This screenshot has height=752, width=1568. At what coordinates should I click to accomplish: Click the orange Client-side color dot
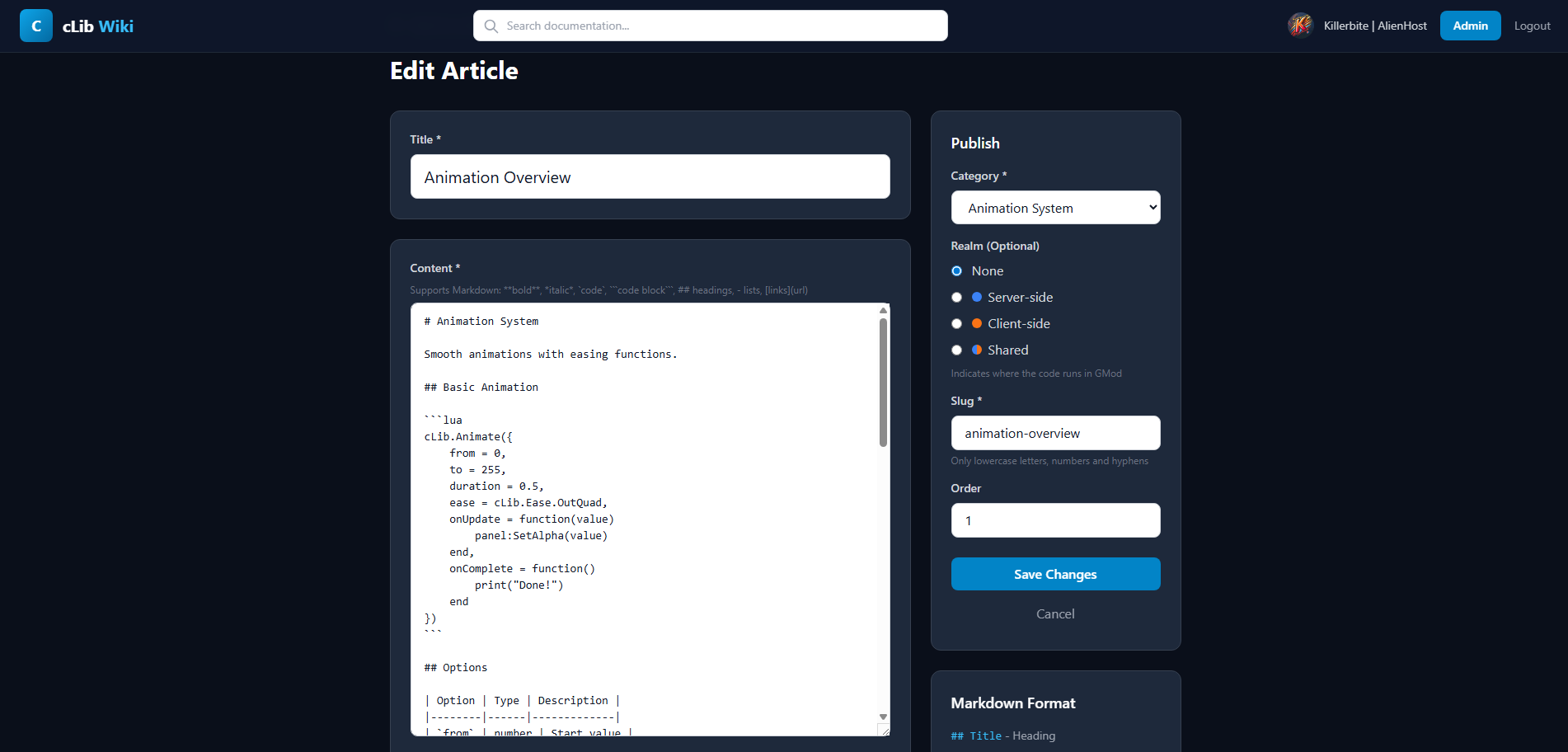coord(977,323)
